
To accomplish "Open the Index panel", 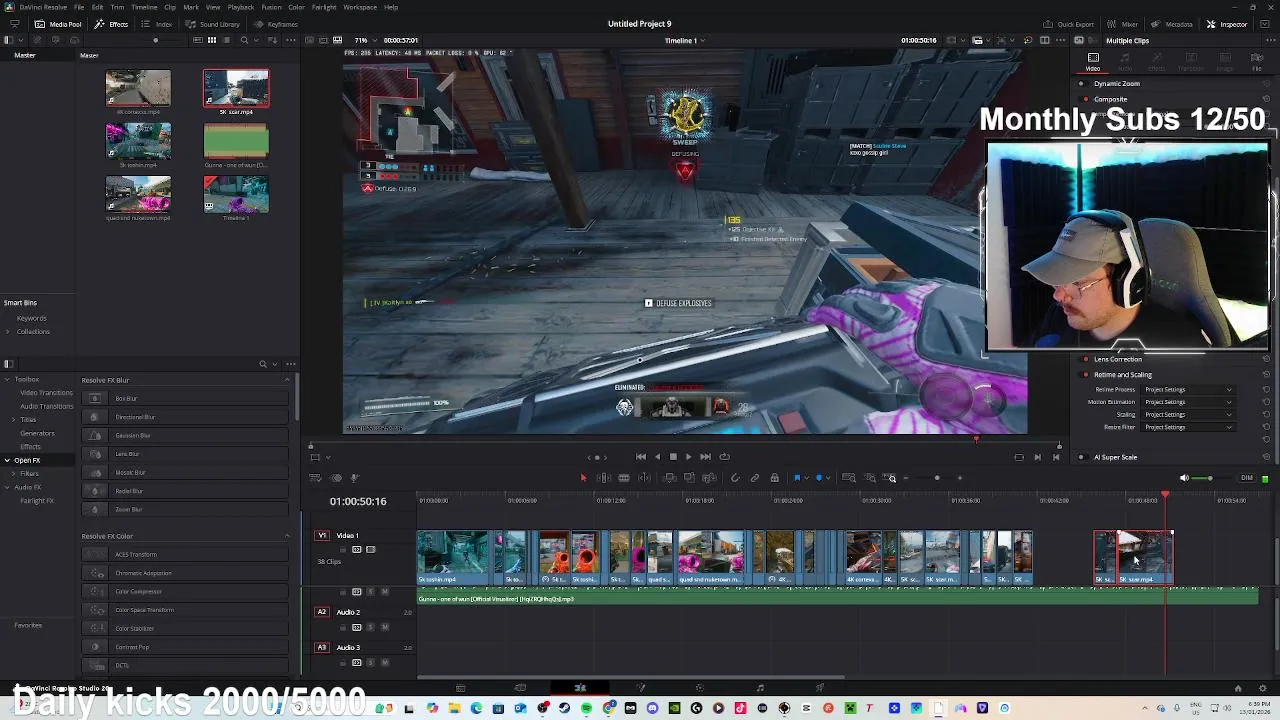I will 157,24.
